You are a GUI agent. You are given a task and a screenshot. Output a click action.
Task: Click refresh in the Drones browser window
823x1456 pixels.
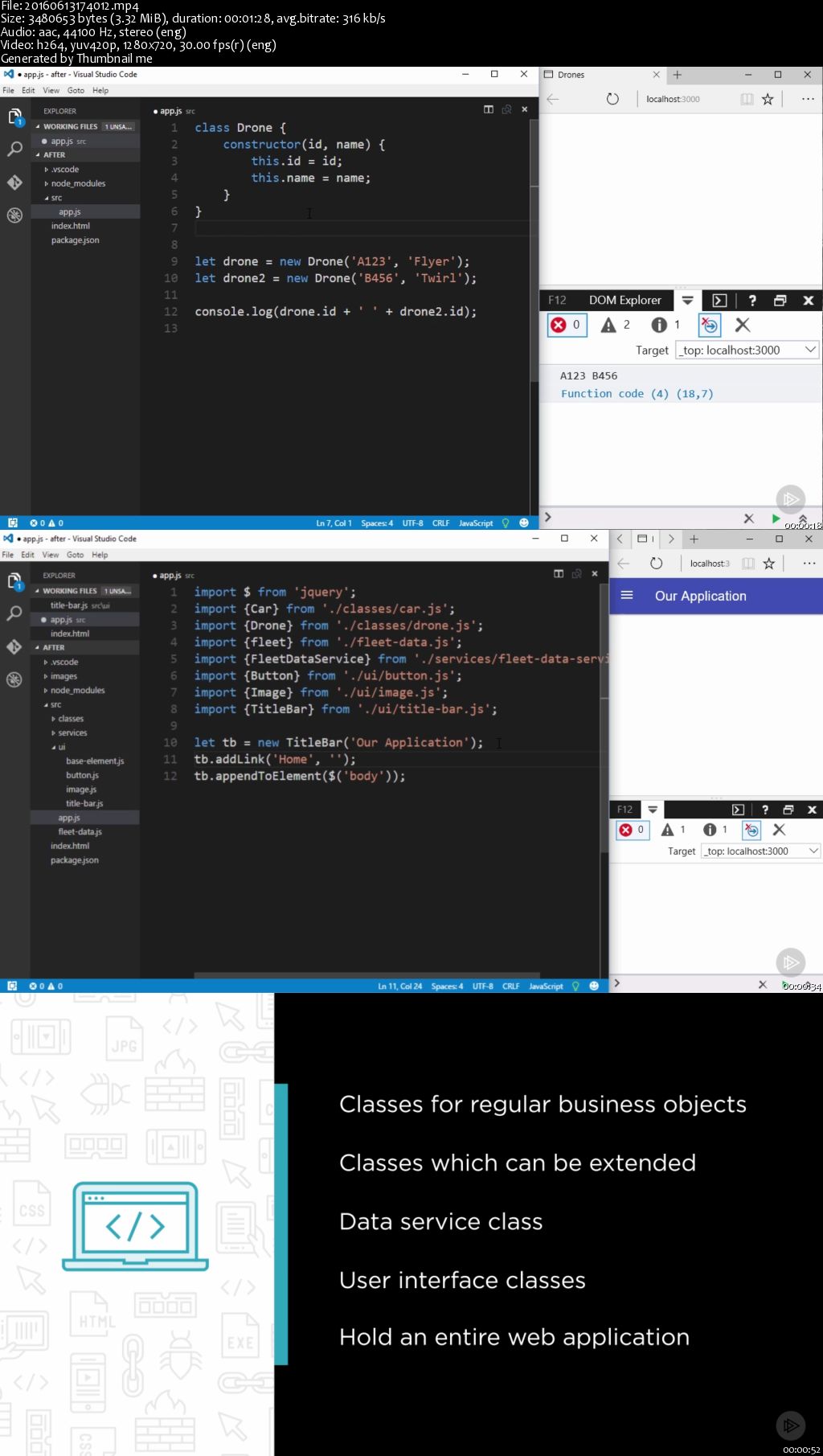[x=612, y=99]
